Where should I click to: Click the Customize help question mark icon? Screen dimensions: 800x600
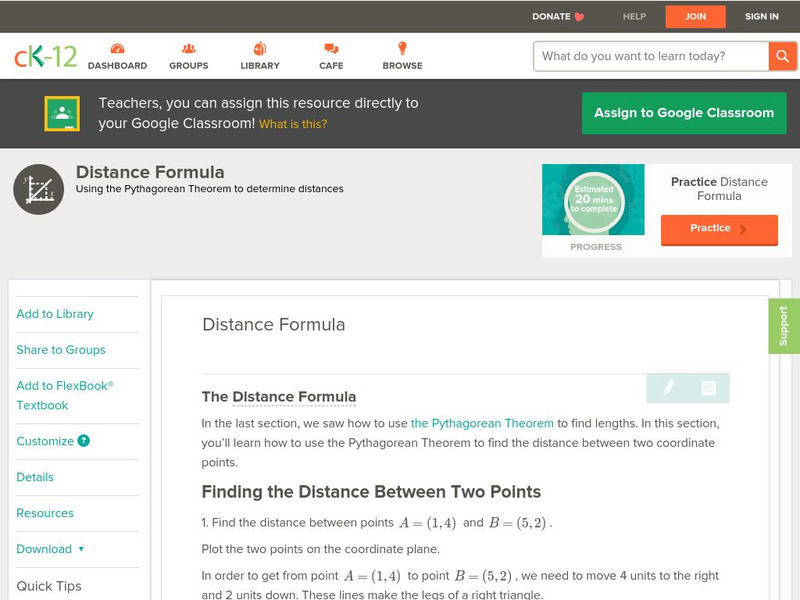[x=84, y=441]
